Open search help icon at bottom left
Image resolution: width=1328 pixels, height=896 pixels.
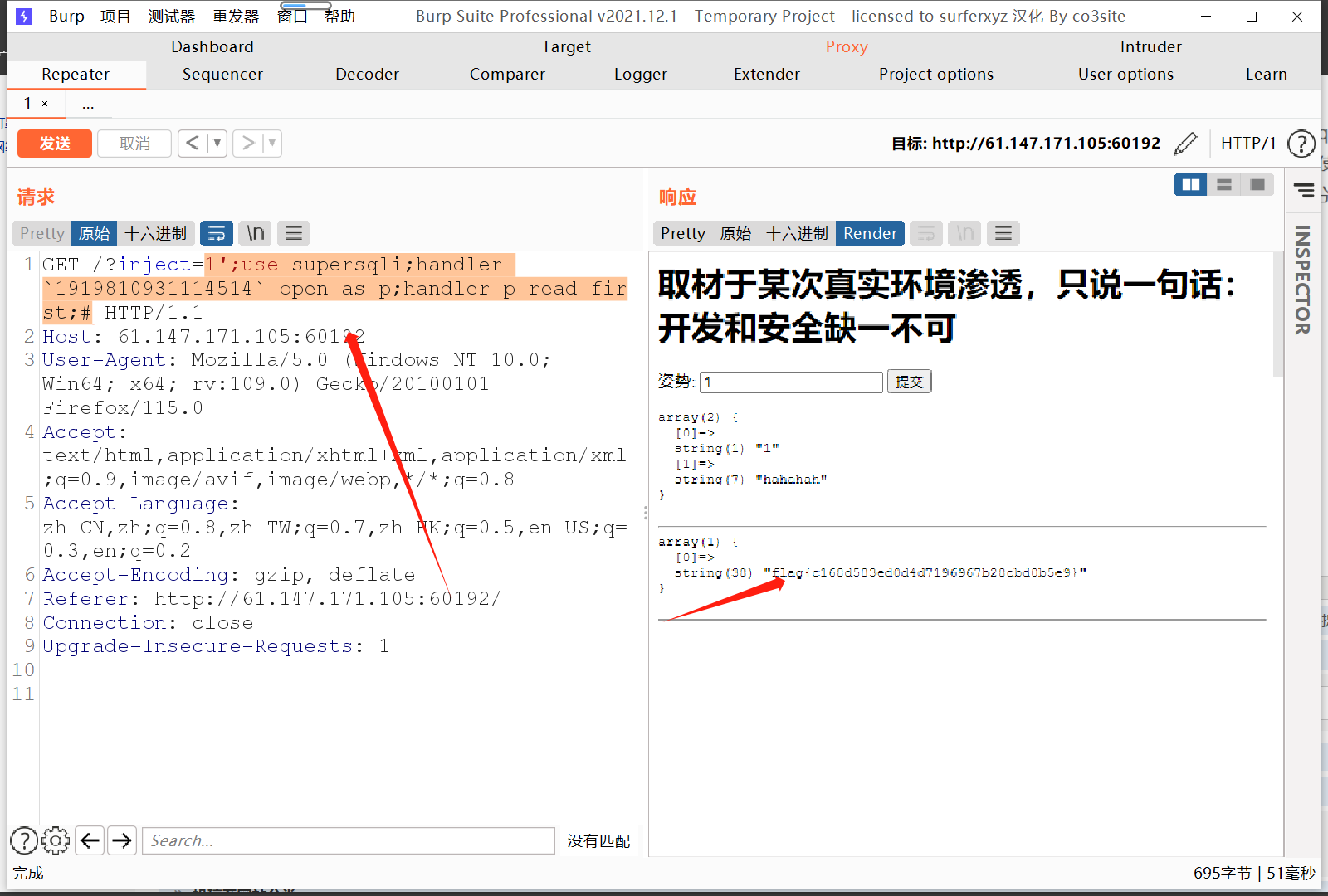tap(24, 840)
